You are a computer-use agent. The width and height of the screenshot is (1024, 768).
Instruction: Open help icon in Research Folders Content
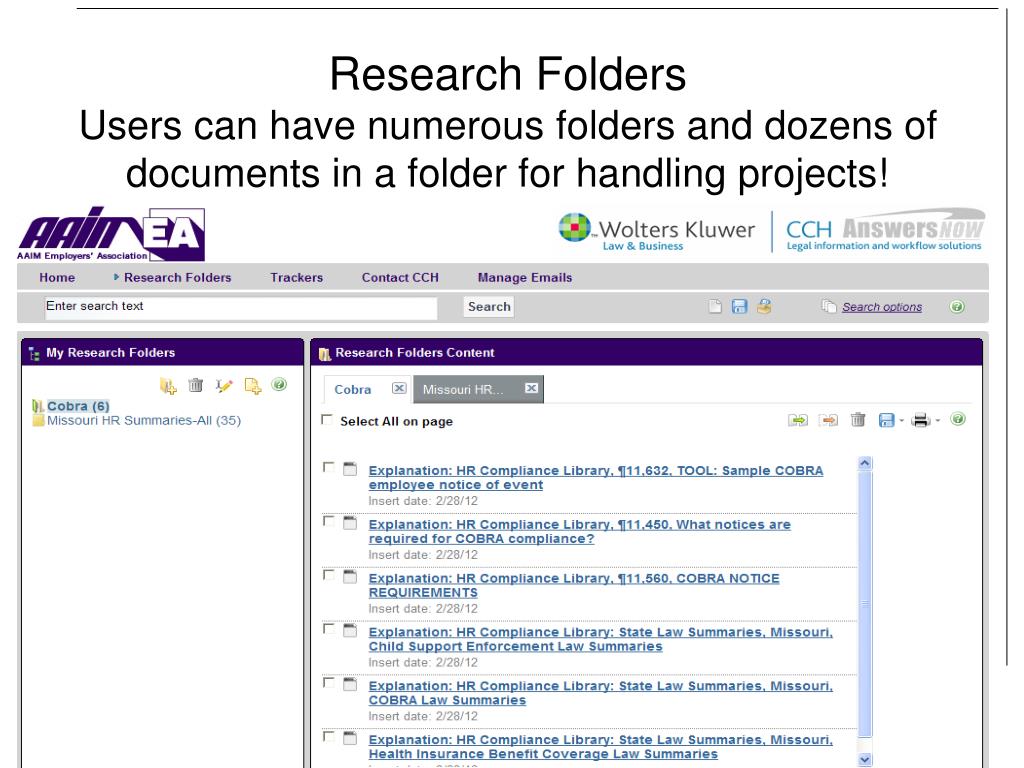957,419
